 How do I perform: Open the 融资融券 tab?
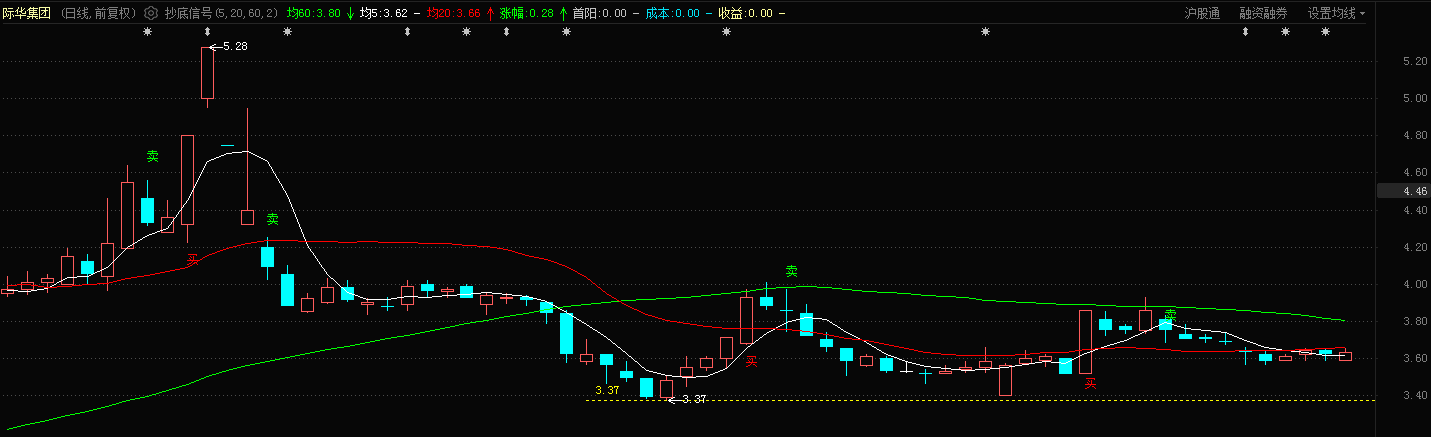(1263, 13)
